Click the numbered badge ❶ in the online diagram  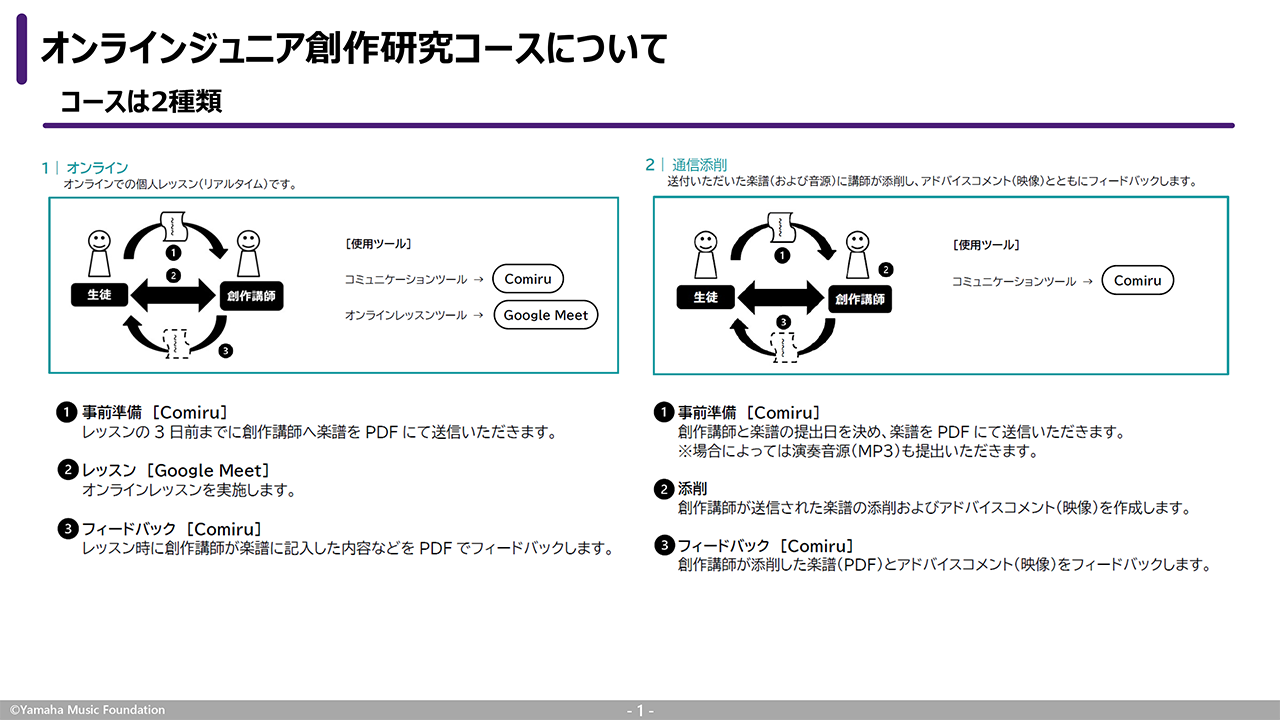tap(175, 253)
